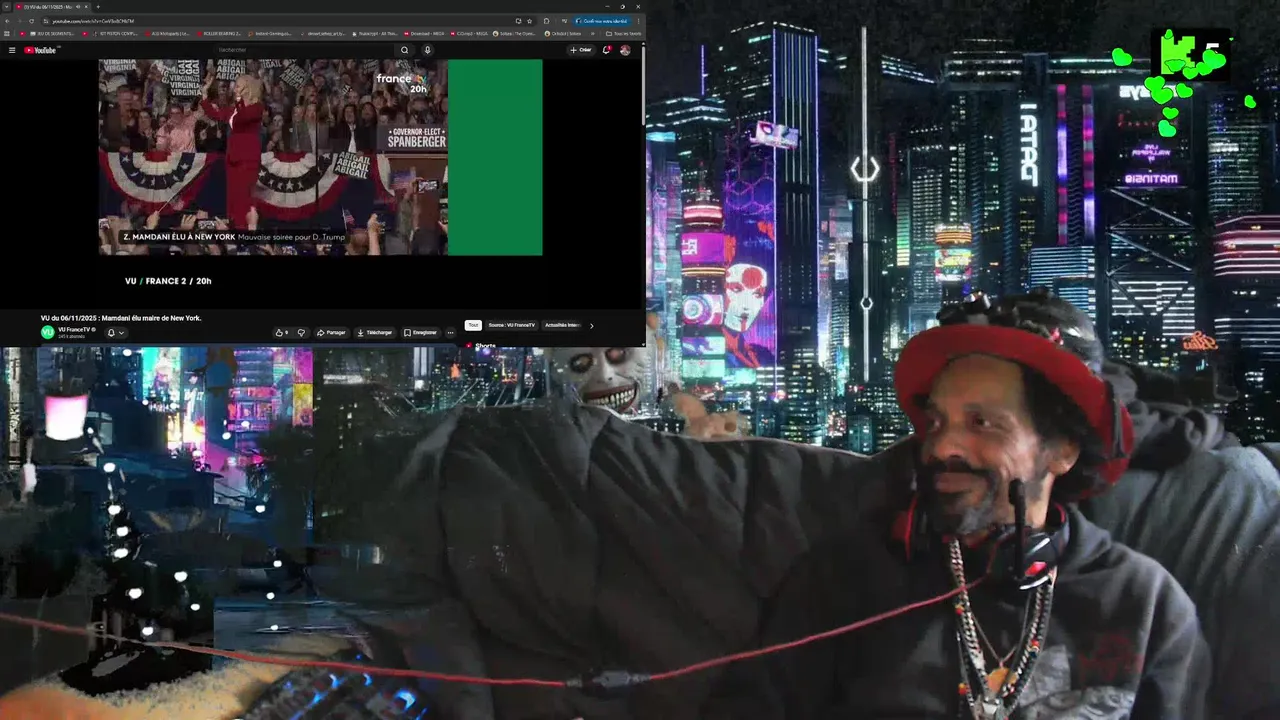Select the Source : VU FranceTV chip
The width and height of the screenshot is (1280, 720).
(512, 325)
